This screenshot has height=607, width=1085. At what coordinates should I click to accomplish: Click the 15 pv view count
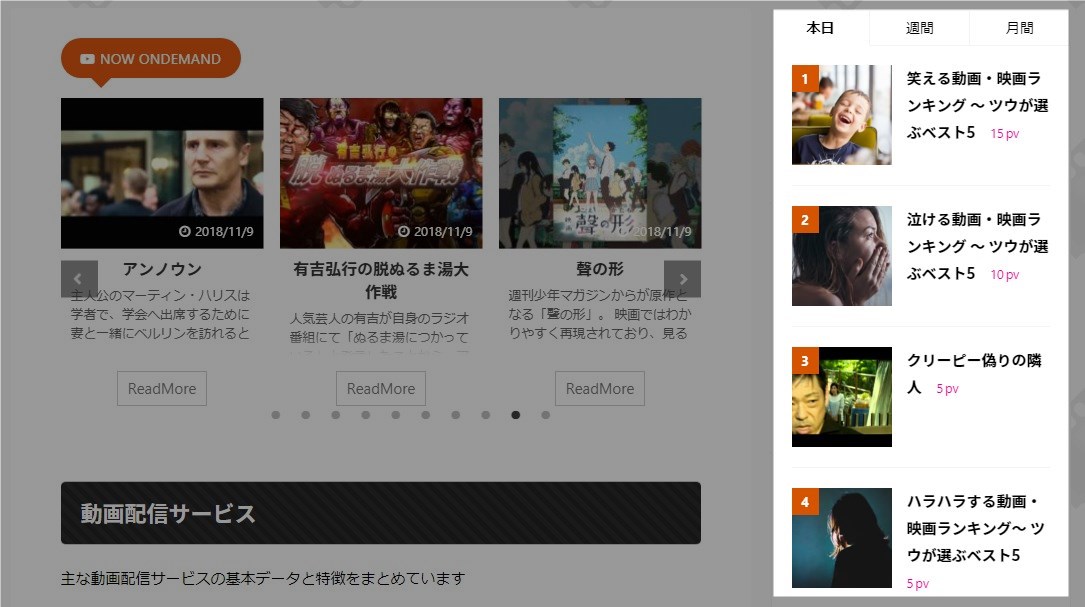(1005, 134)
